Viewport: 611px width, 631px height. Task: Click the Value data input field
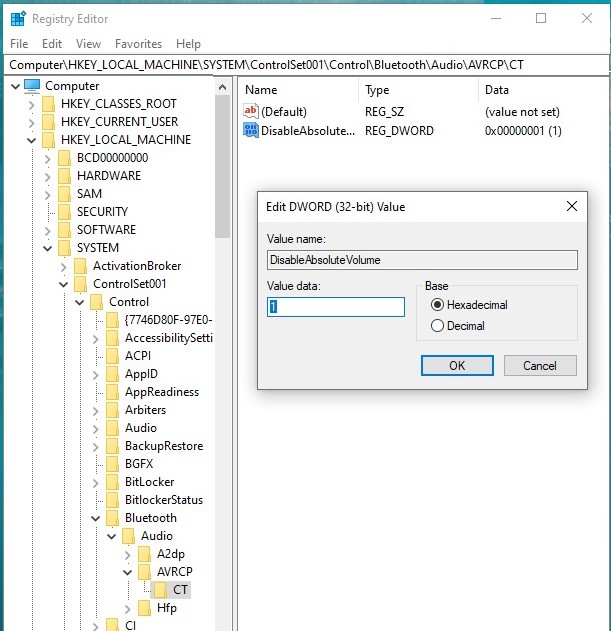(x=336, y=307)
